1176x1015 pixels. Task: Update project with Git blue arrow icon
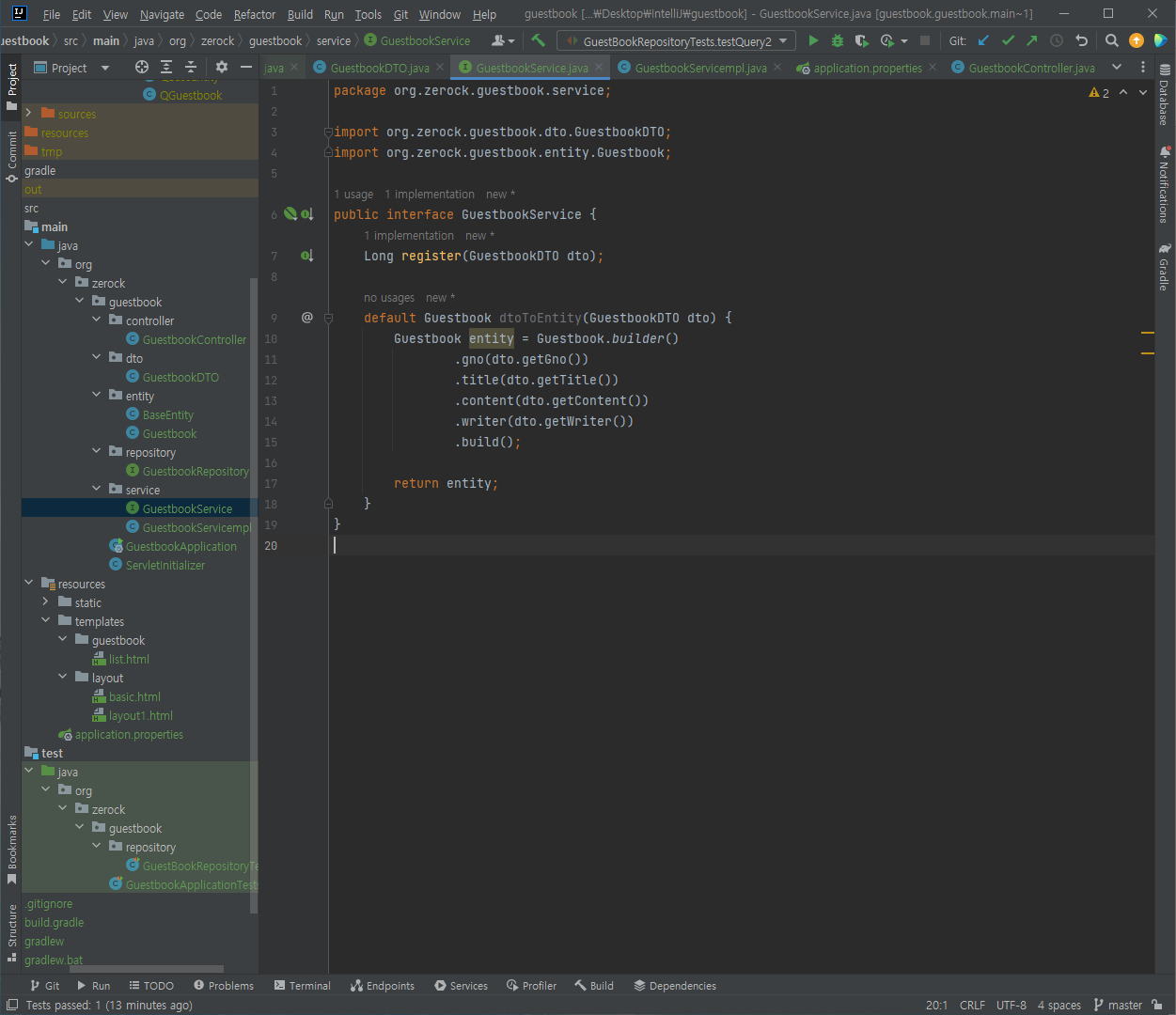(x=983, y=40)
